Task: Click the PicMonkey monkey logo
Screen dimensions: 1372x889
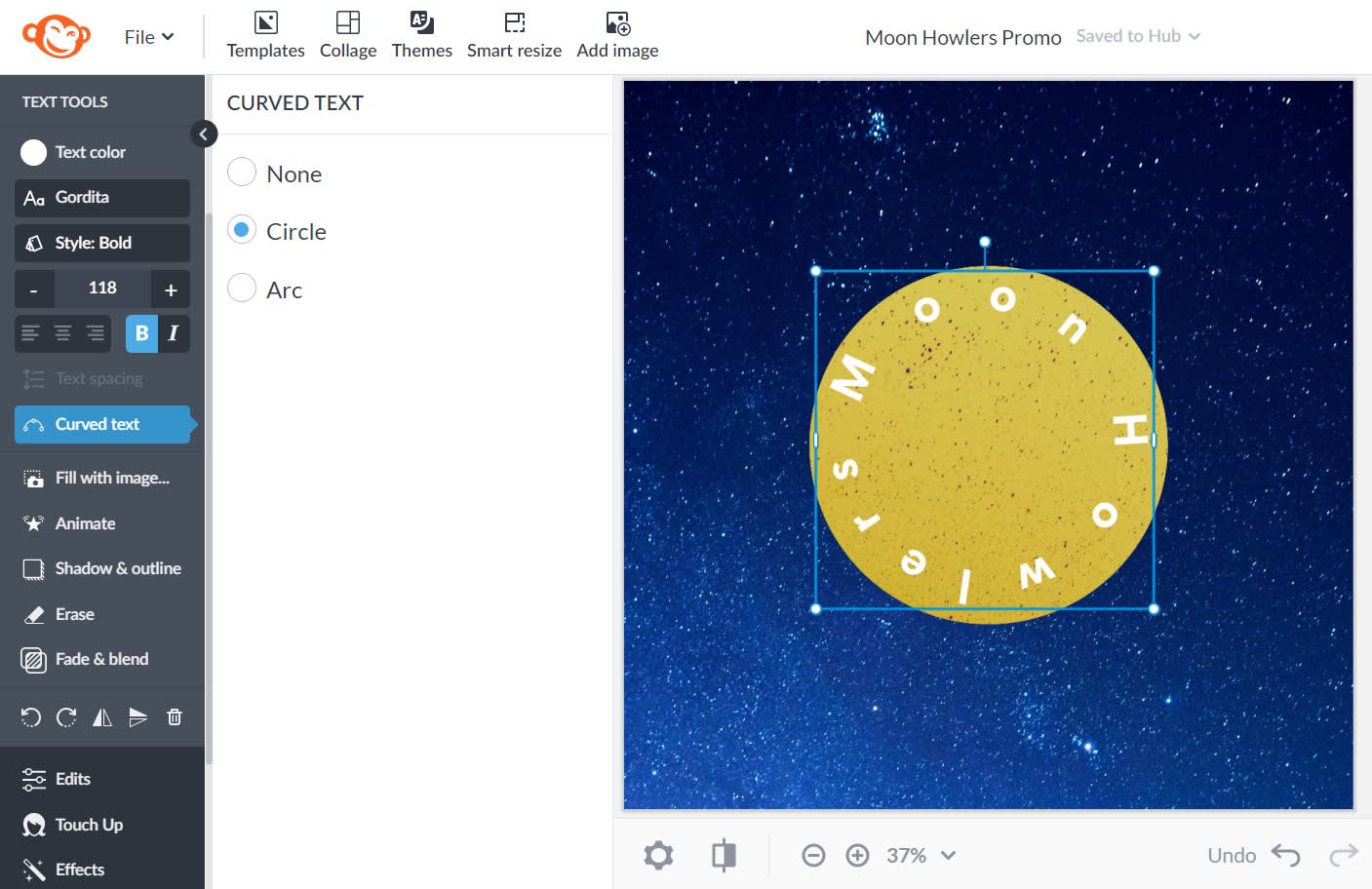Action: click(57, 37)
